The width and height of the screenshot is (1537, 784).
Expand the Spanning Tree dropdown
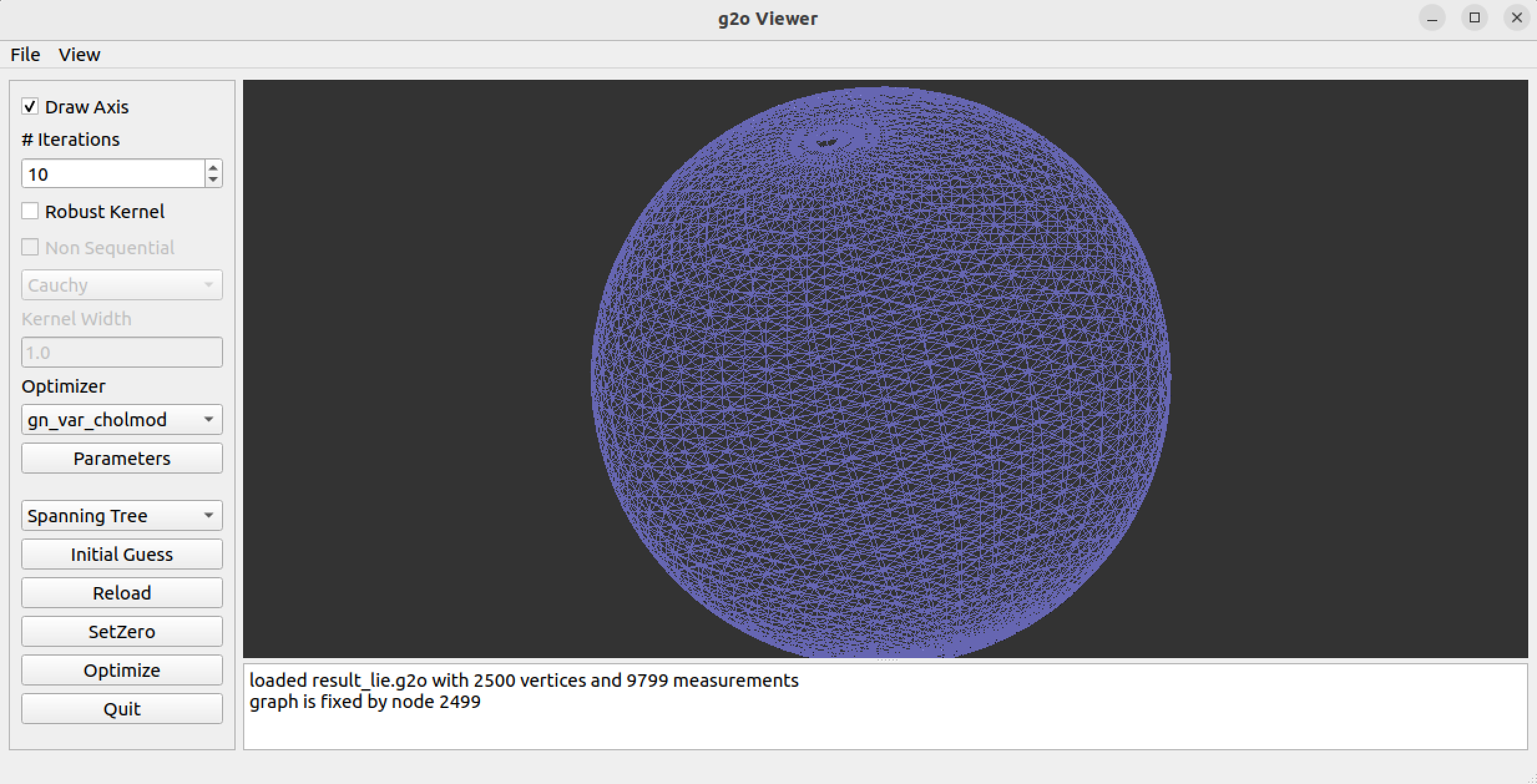[x=122, y=515]
